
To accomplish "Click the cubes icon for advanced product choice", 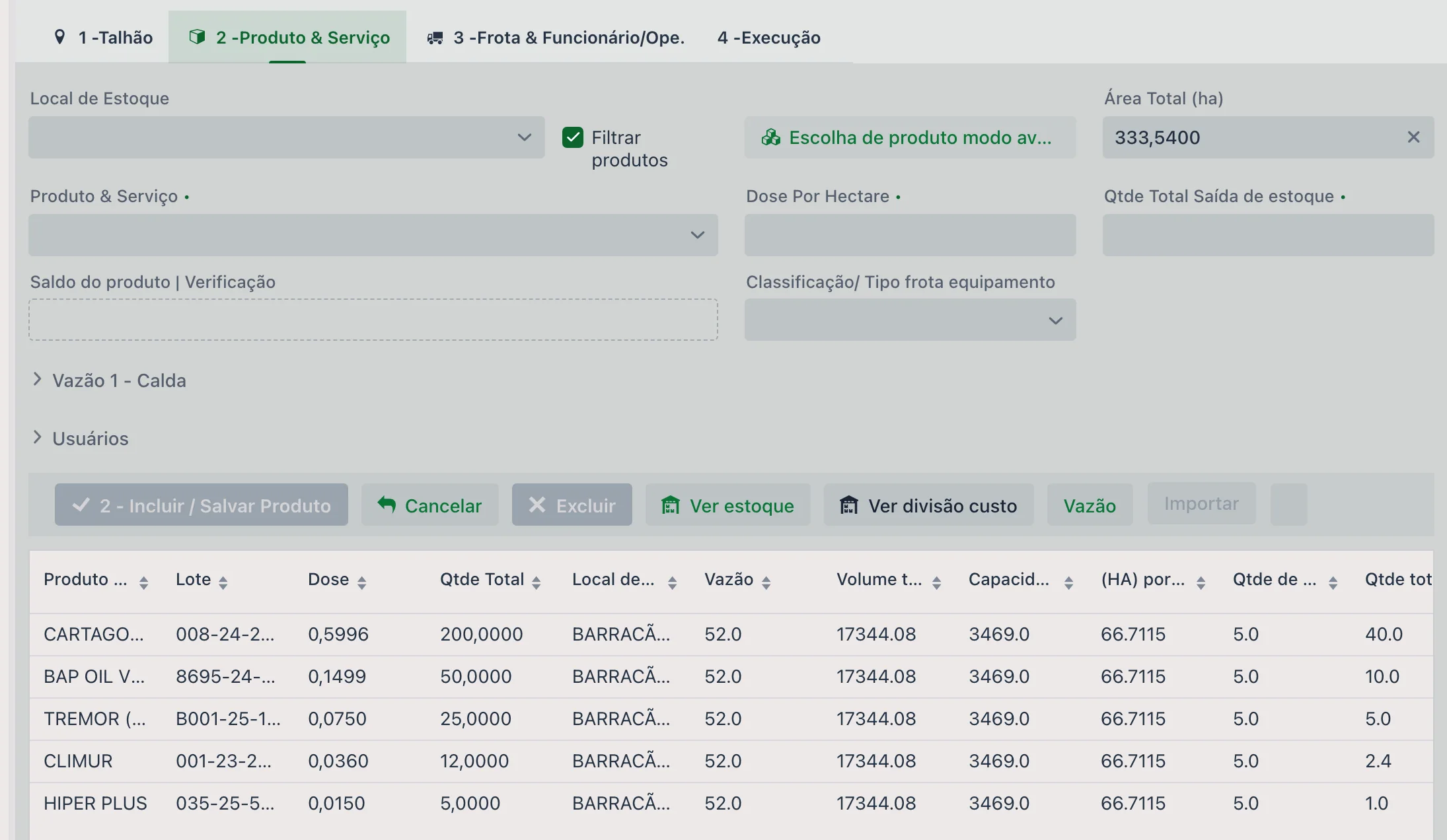I will [770, 137].
